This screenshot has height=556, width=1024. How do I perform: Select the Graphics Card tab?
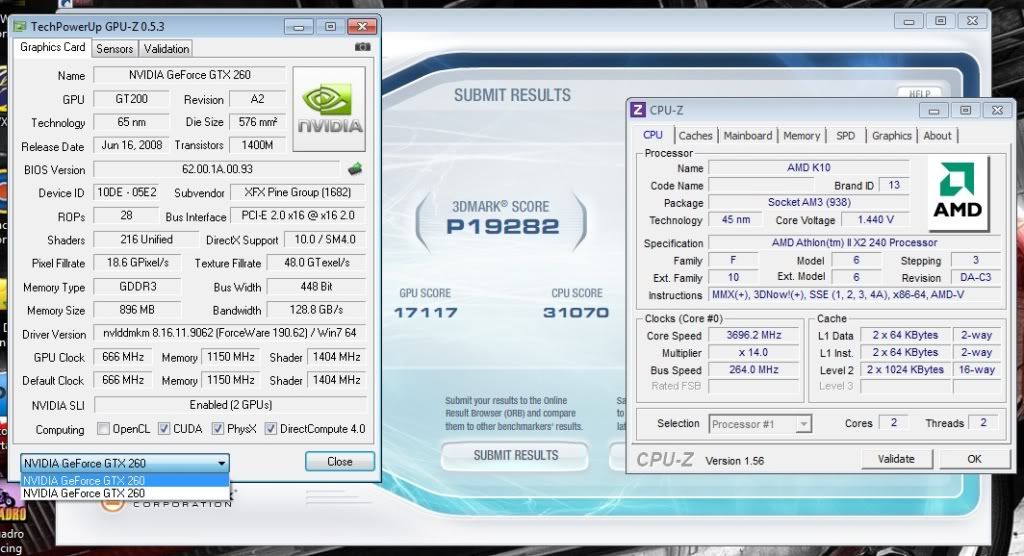coord(52,47)
